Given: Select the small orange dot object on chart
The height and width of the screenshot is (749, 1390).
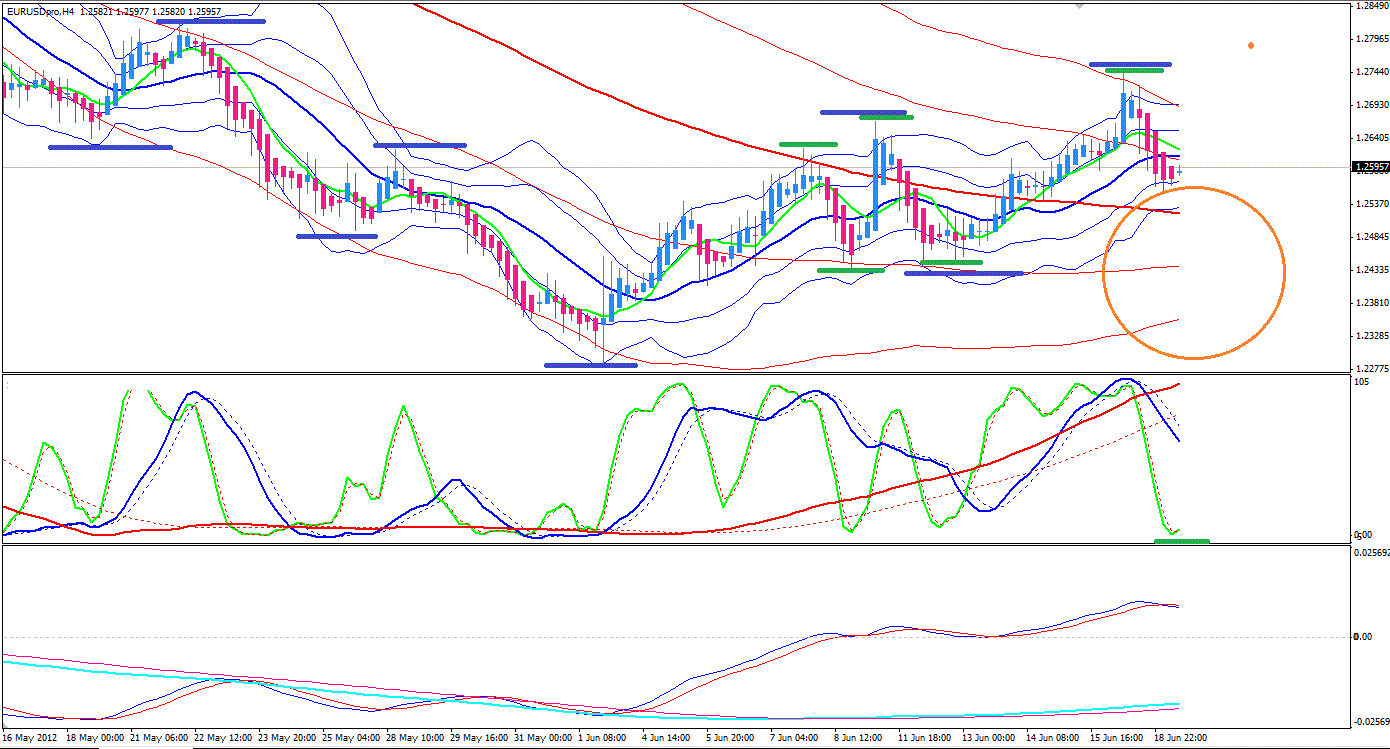Looking at the screenshot, I should [x=1251, y=45].
